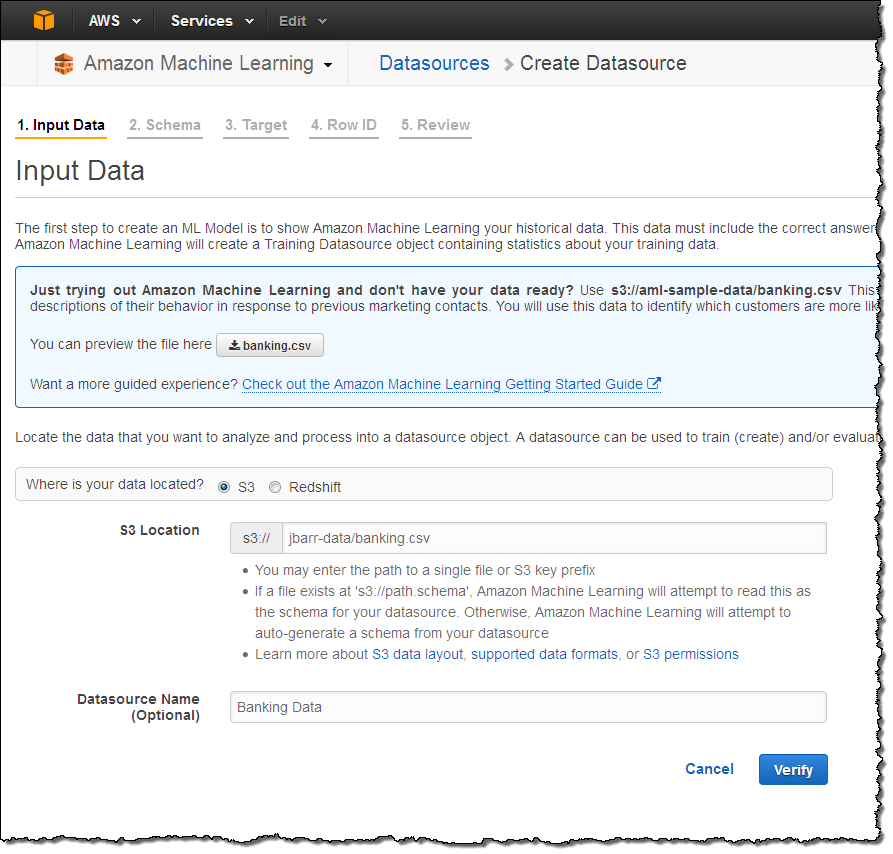Open the AWS dropdown menu
This screenshot has width=893, height=854.
pyautogui.click(x=114, y=21)
